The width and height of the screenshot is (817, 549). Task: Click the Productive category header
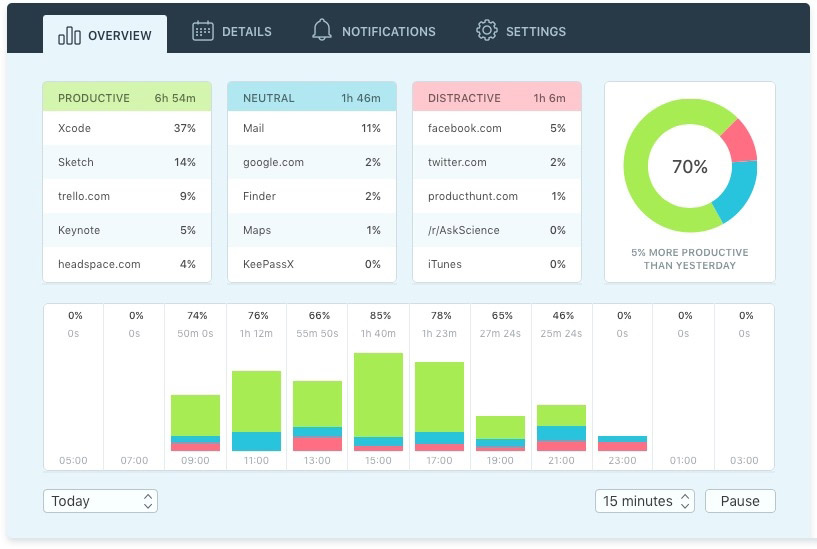(x=127, y=98)
